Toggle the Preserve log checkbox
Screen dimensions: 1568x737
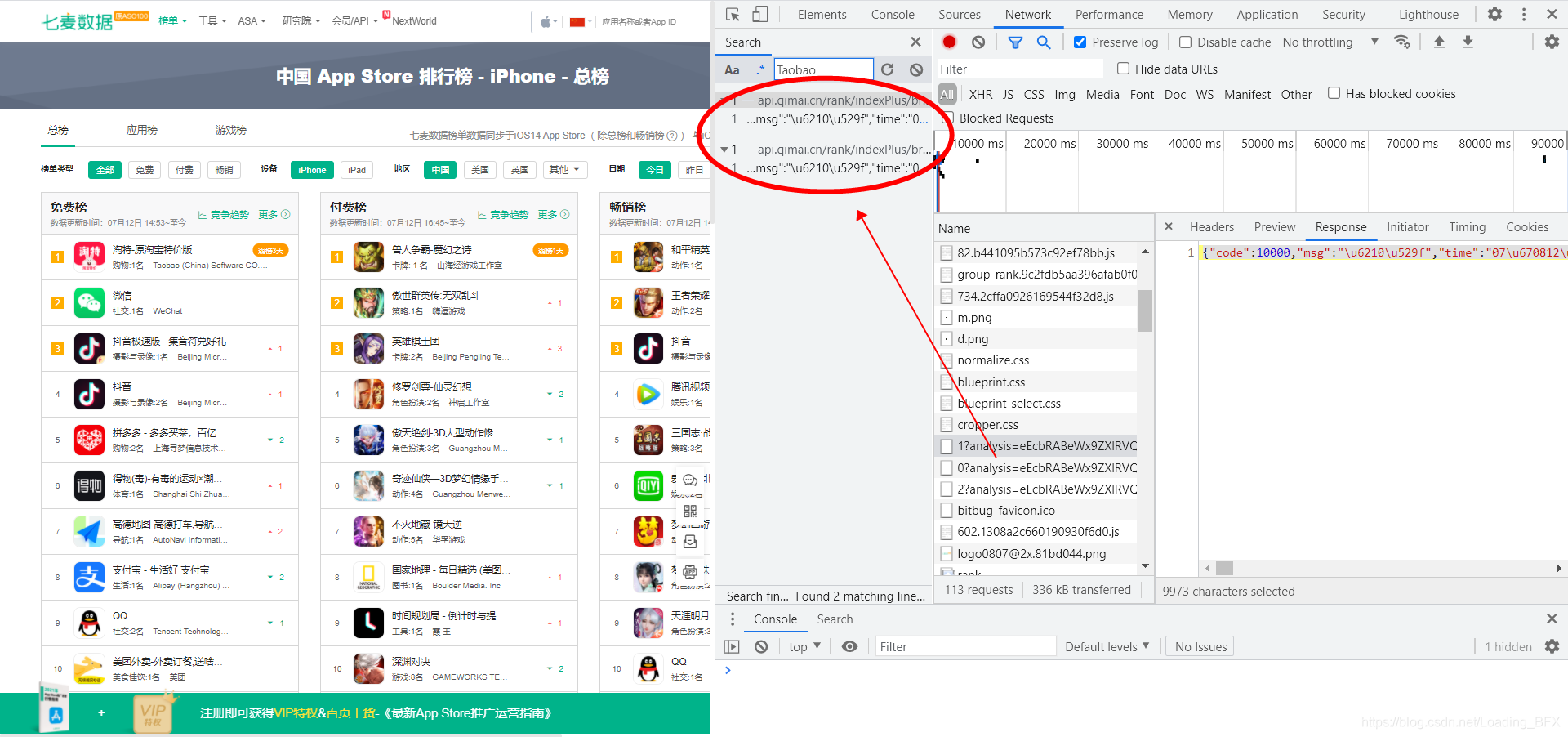[x=1080, y=42]
